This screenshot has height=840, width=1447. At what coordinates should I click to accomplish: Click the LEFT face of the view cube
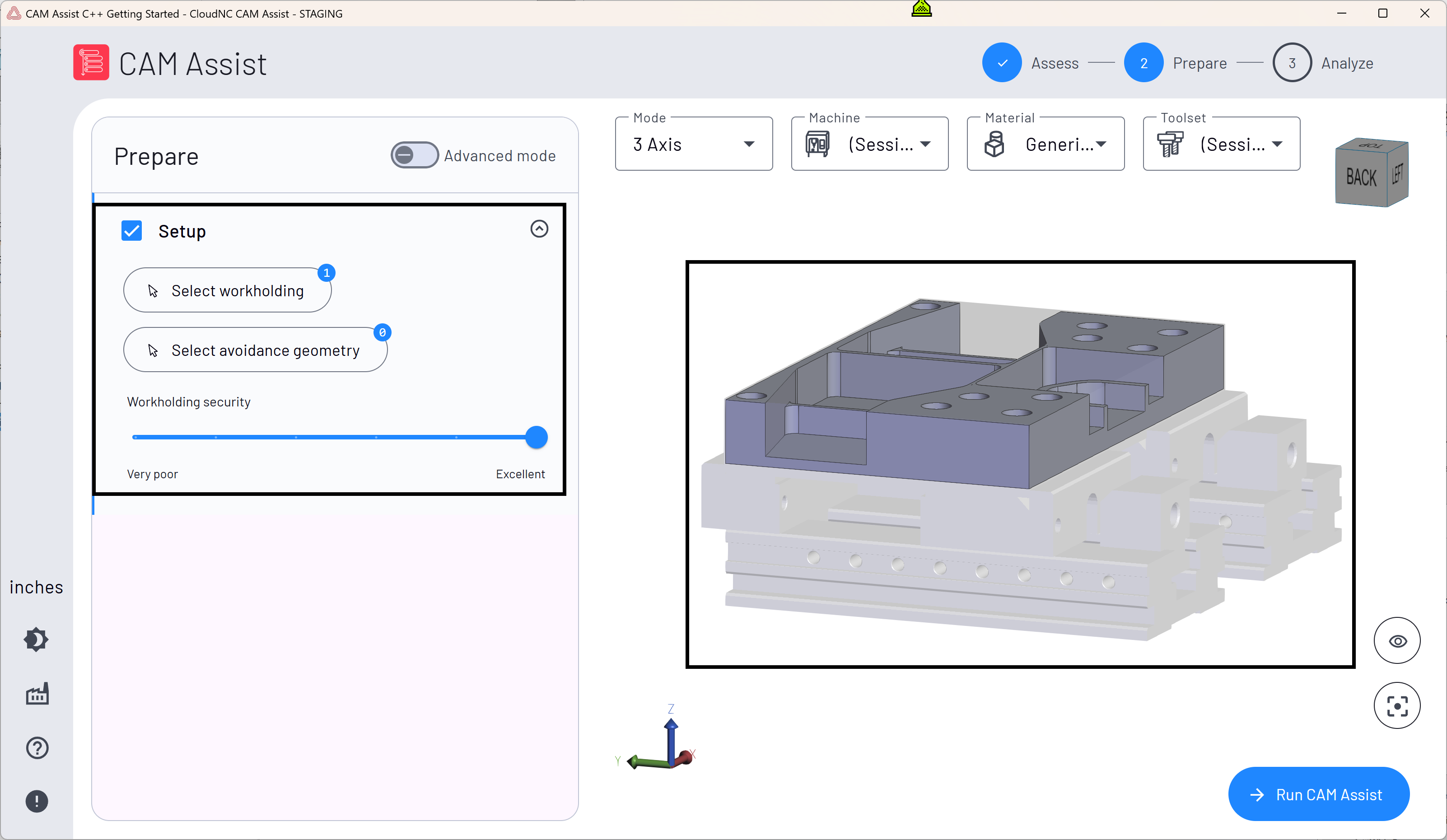click(1398, 173)
